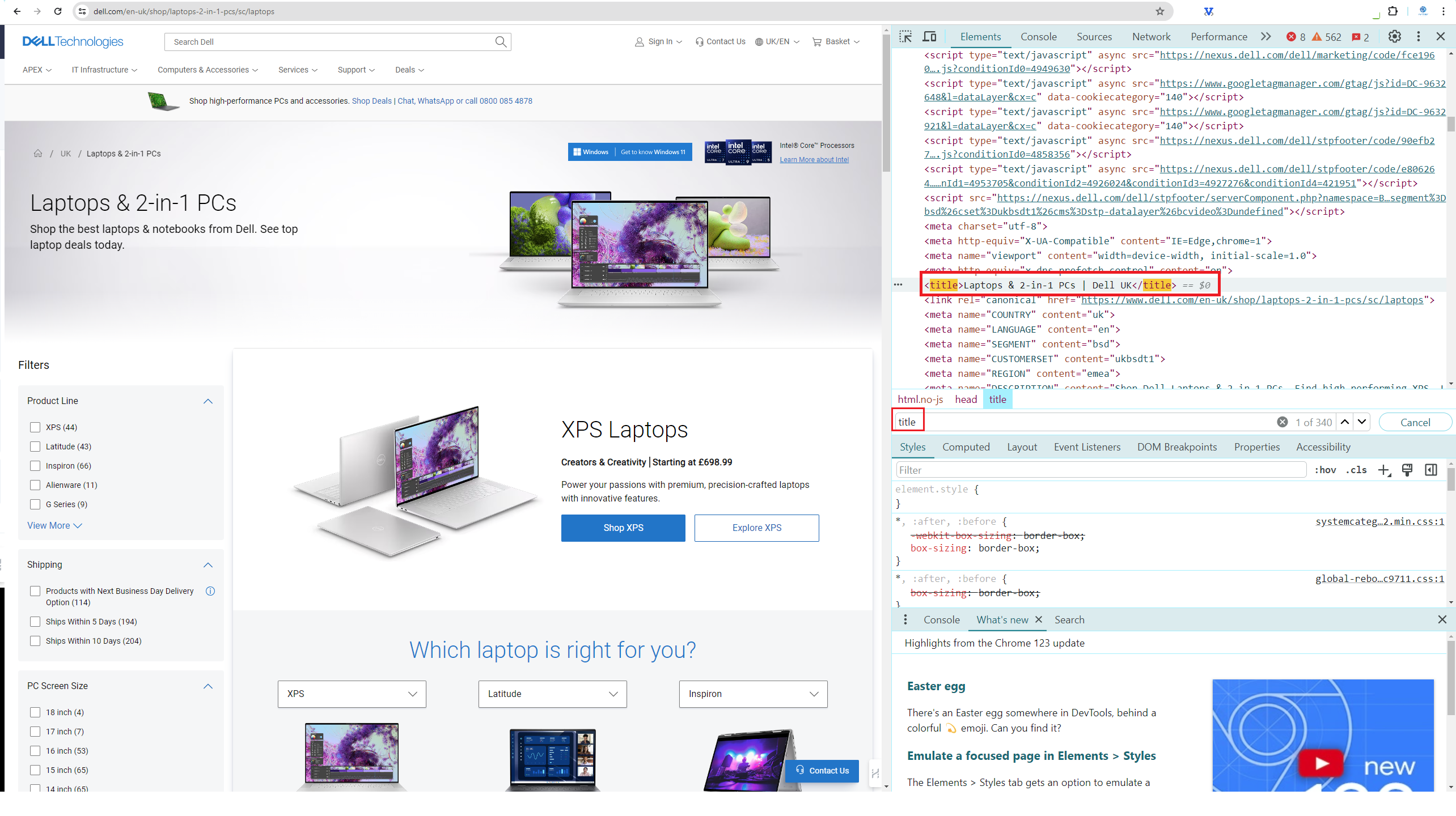This screenshot has height=816, width=1456.
Task: Open the Computed styles tab
Action: click(966, 447)
